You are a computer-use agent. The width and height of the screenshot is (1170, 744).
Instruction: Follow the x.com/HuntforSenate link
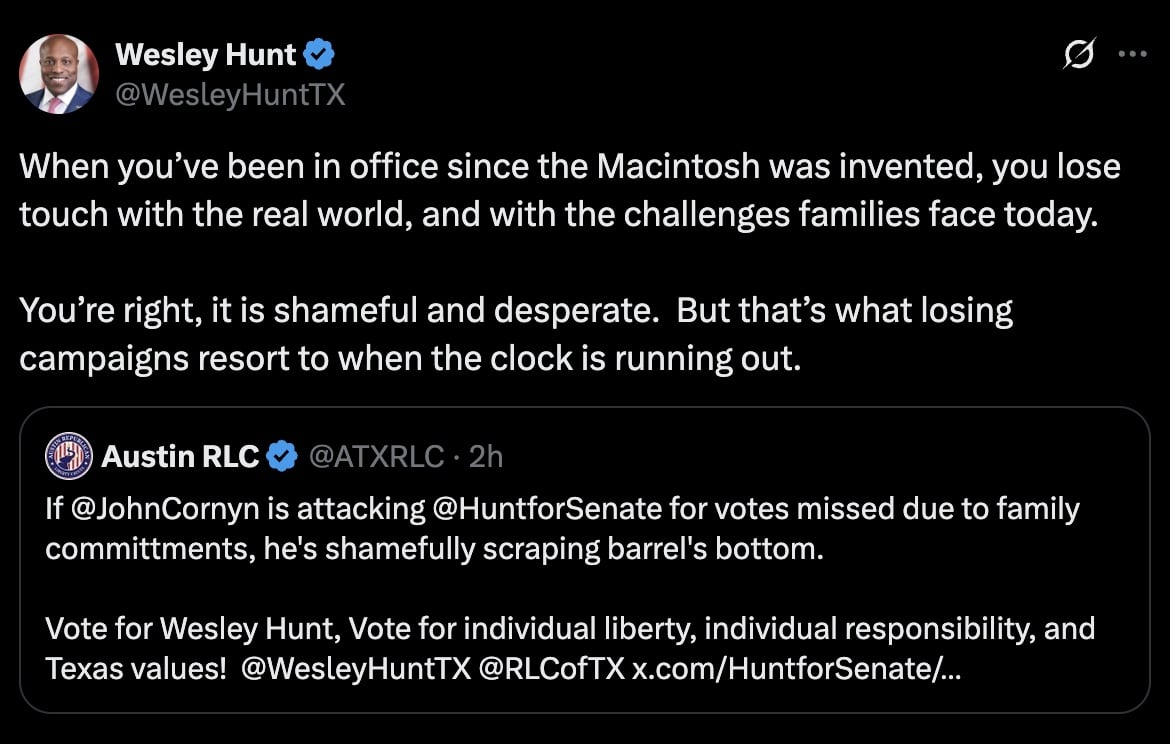pyautogui.click(x=797, y=669)
